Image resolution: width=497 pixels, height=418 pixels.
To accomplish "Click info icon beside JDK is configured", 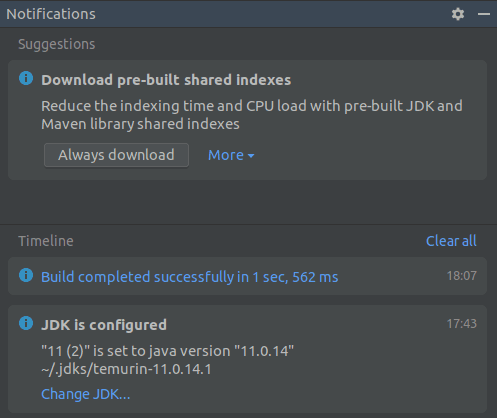I will (26, 323).
